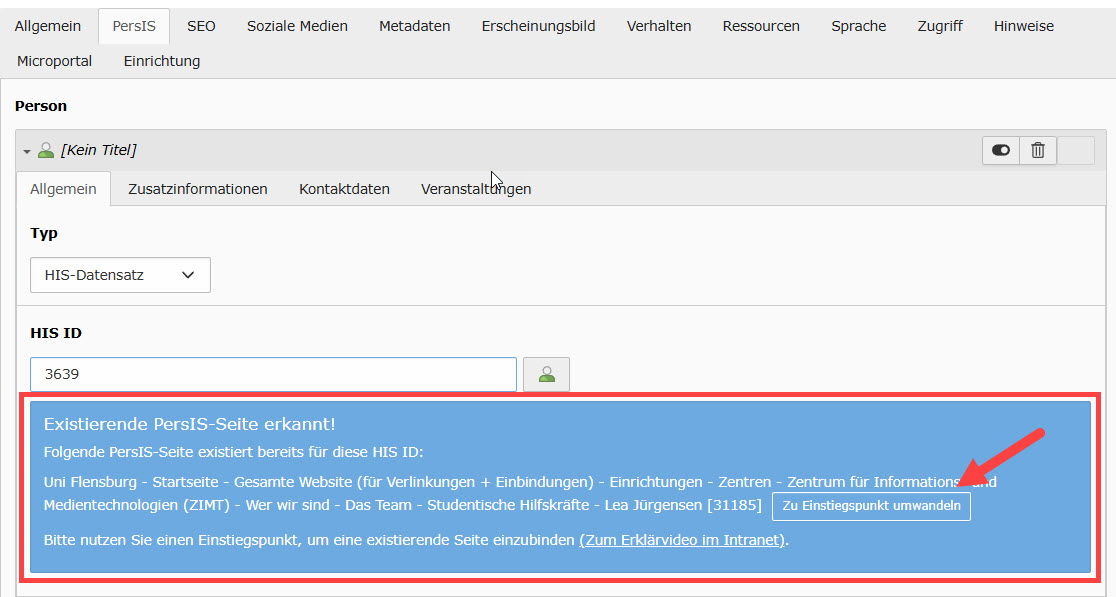Collapse the Kein Titel person record
This screenshot has height=597, width=1116.
(x=27, y=151)
